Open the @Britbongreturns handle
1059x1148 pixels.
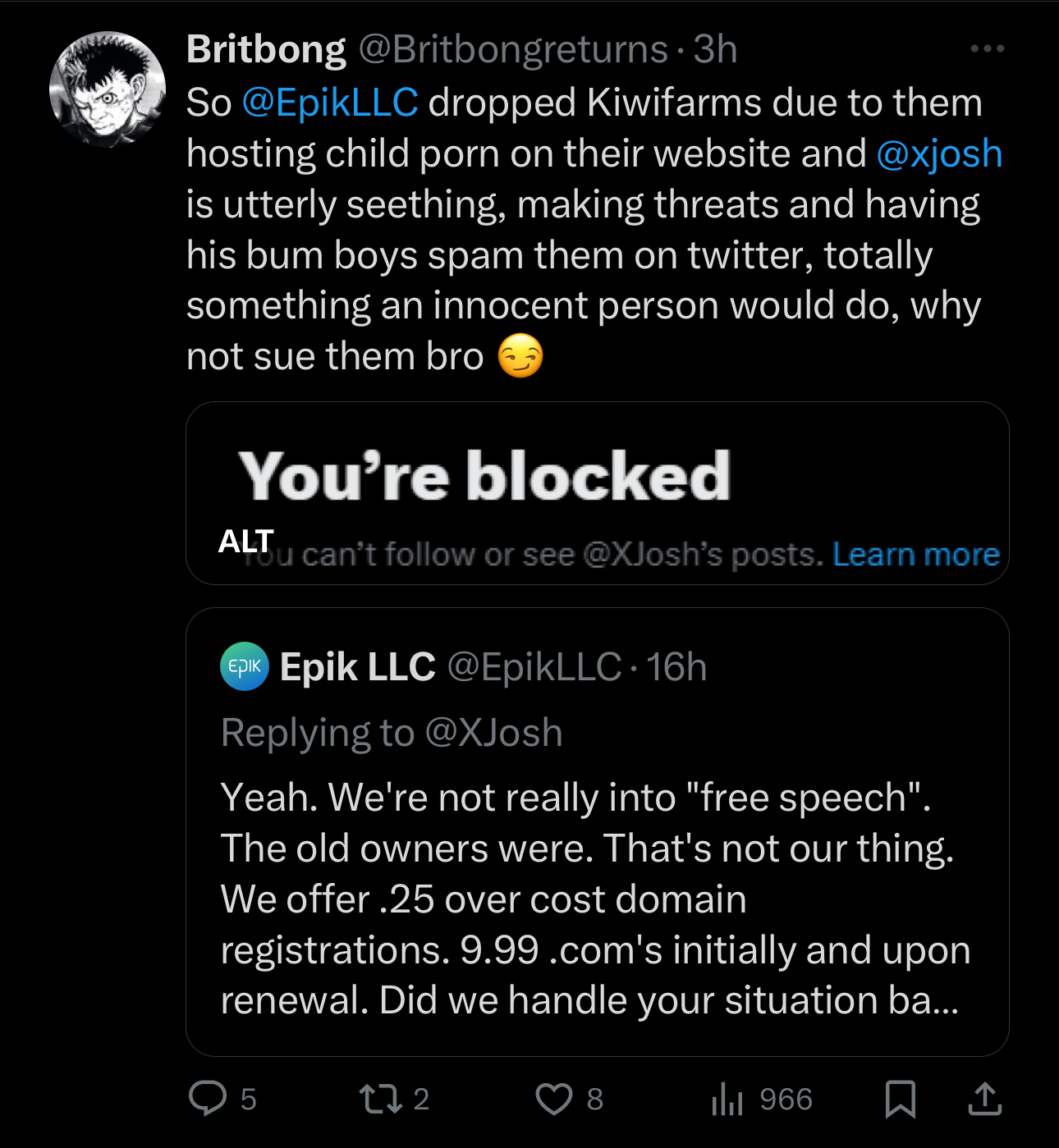513,49
